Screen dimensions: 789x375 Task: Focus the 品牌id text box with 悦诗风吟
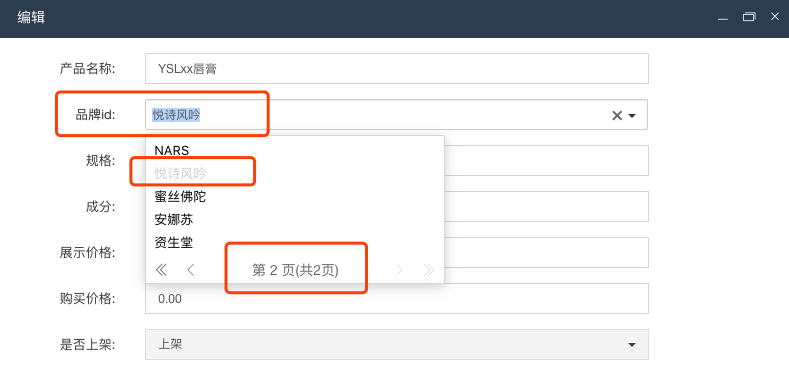377,115
